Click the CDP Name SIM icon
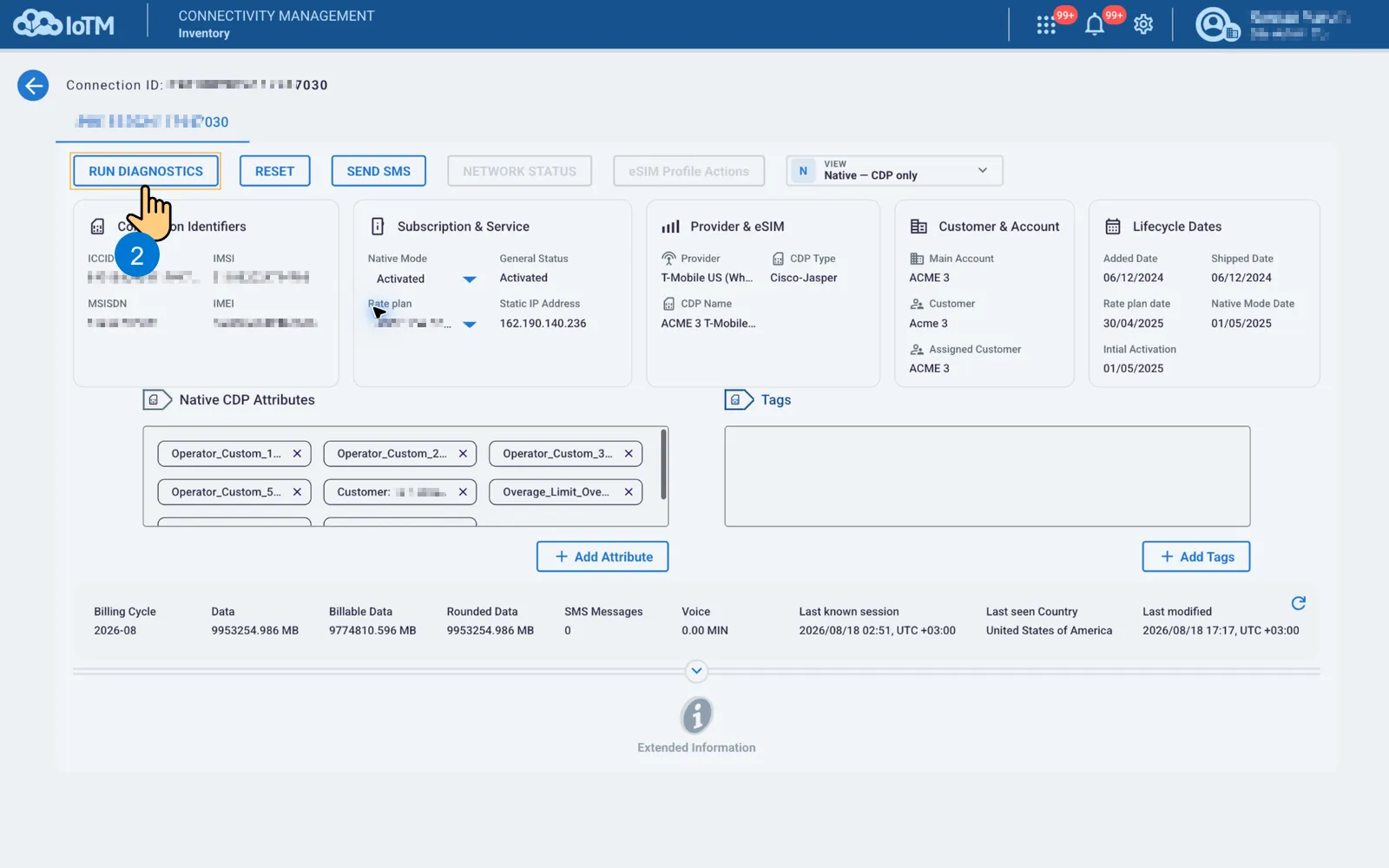 pyautogui.click(x=668, y=304)
